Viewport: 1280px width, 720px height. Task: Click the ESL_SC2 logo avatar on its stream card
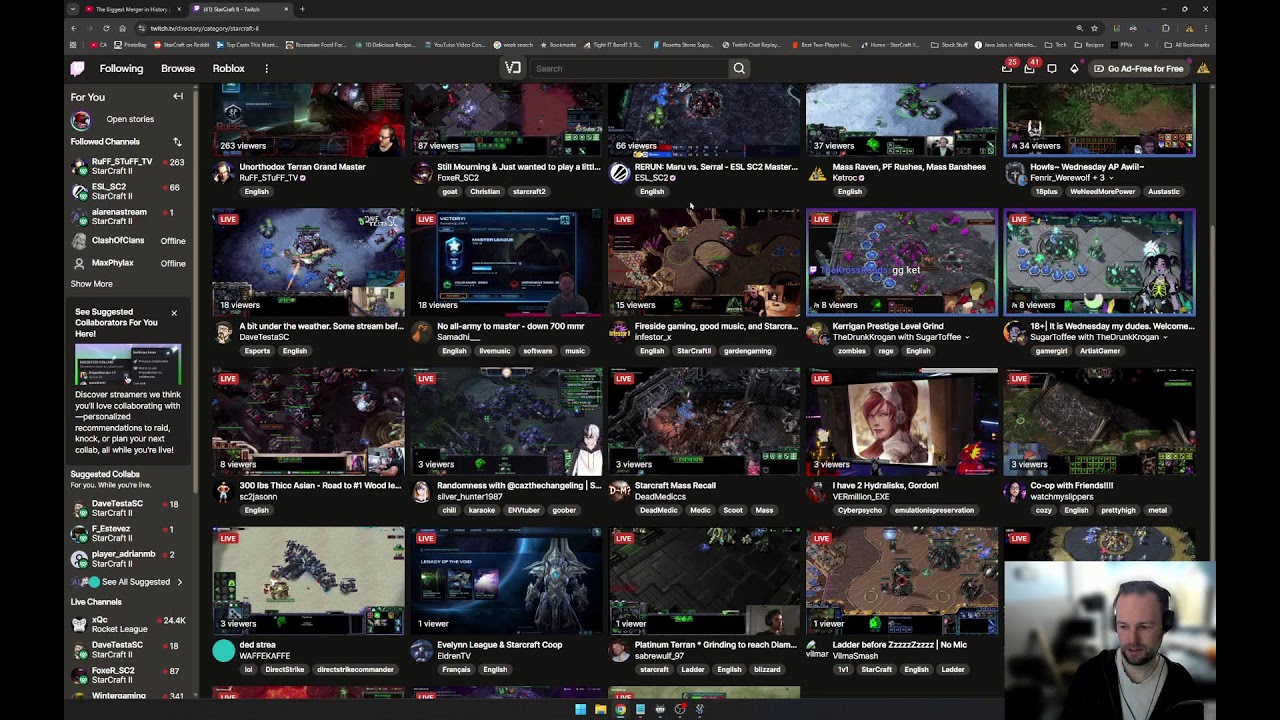(619, 172)
